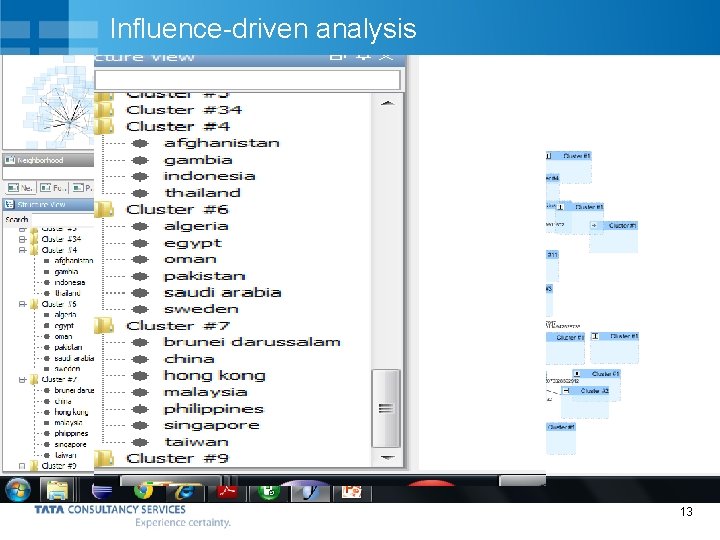The image size is (720, 540).
Task: Click the Neighborhood panel header icon
Action: 10,160
